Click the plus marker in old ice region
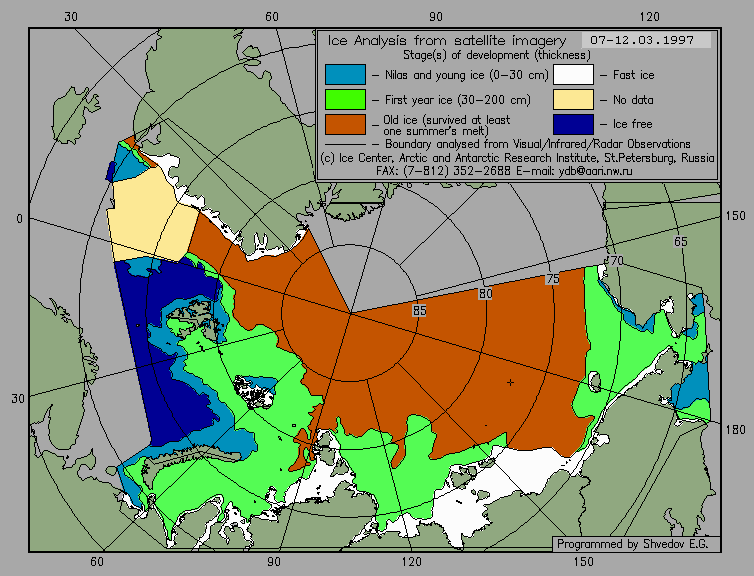This screenshot has width=754, height=576. click(510, 383)
